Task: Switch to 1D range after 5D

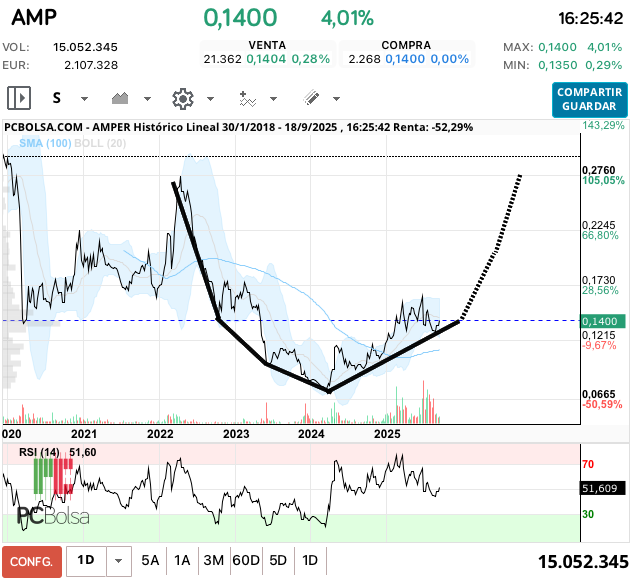Action: (x=310, y=560)
